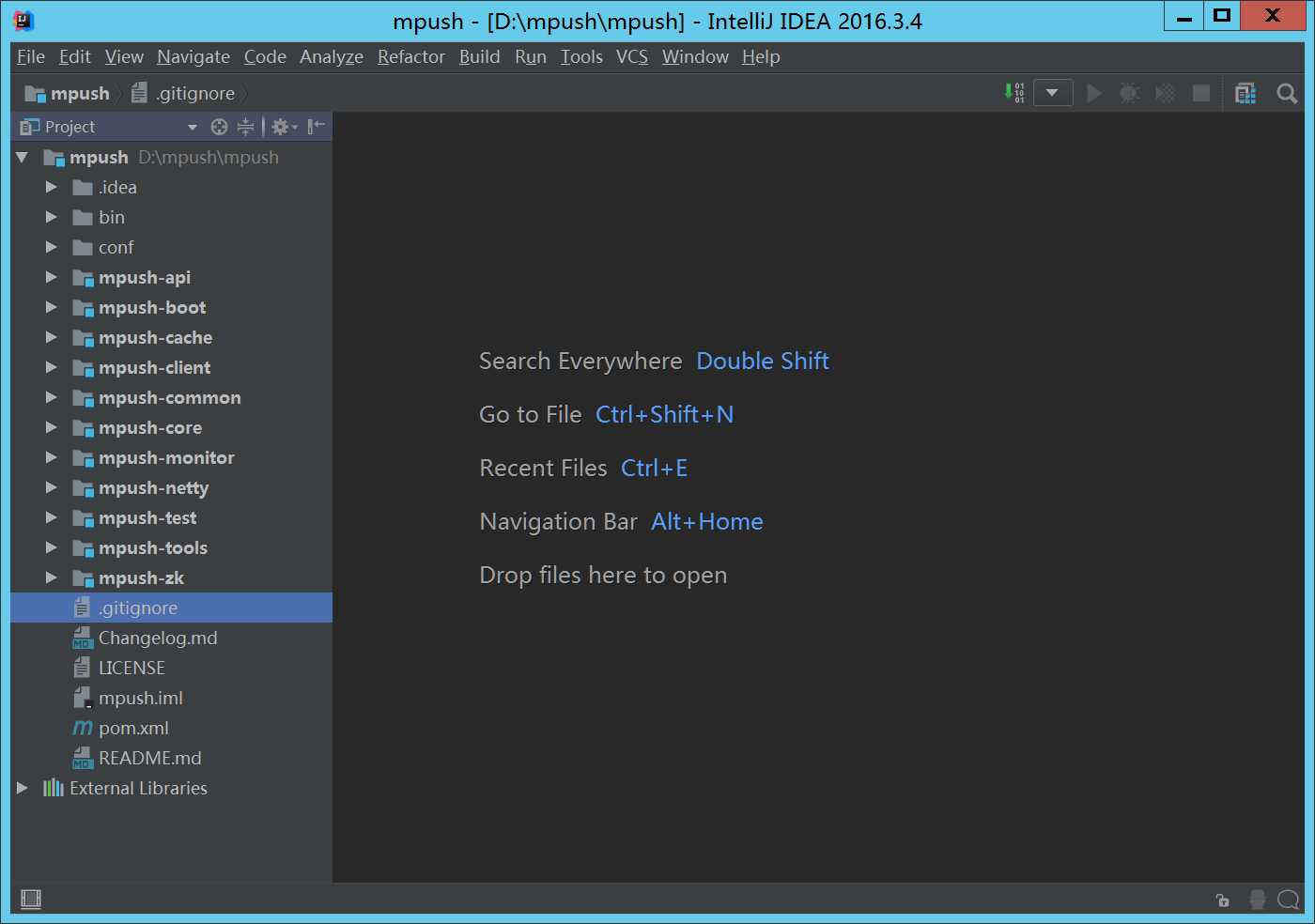The image size is (1315, 924).
Task: Open the File menu
Action: coord(31,56)
